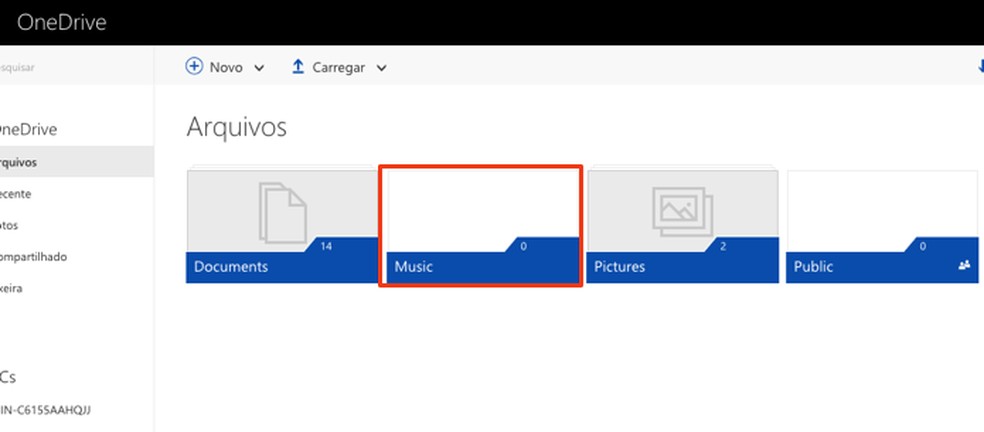Screen dimensions: 984x432
Task: Click the Carregar button label
Action: coord(338,68)
